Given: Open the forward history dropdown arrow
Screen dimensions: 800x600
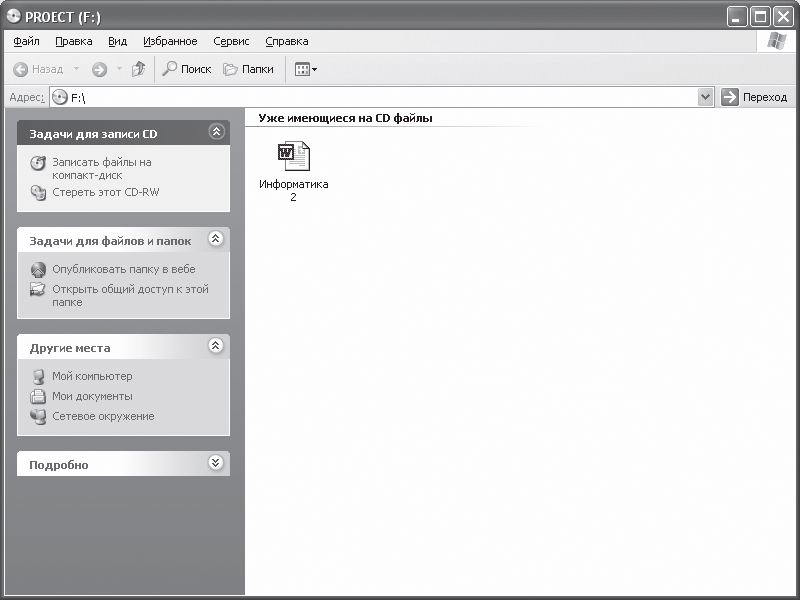Looking at the screenshot, I should pos(119,69).
